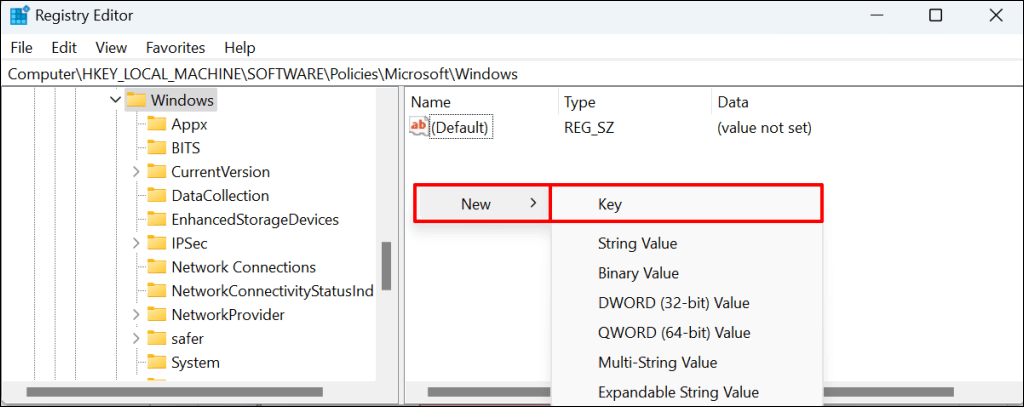
Task: Click the Name column header
Action: [432, 102]
